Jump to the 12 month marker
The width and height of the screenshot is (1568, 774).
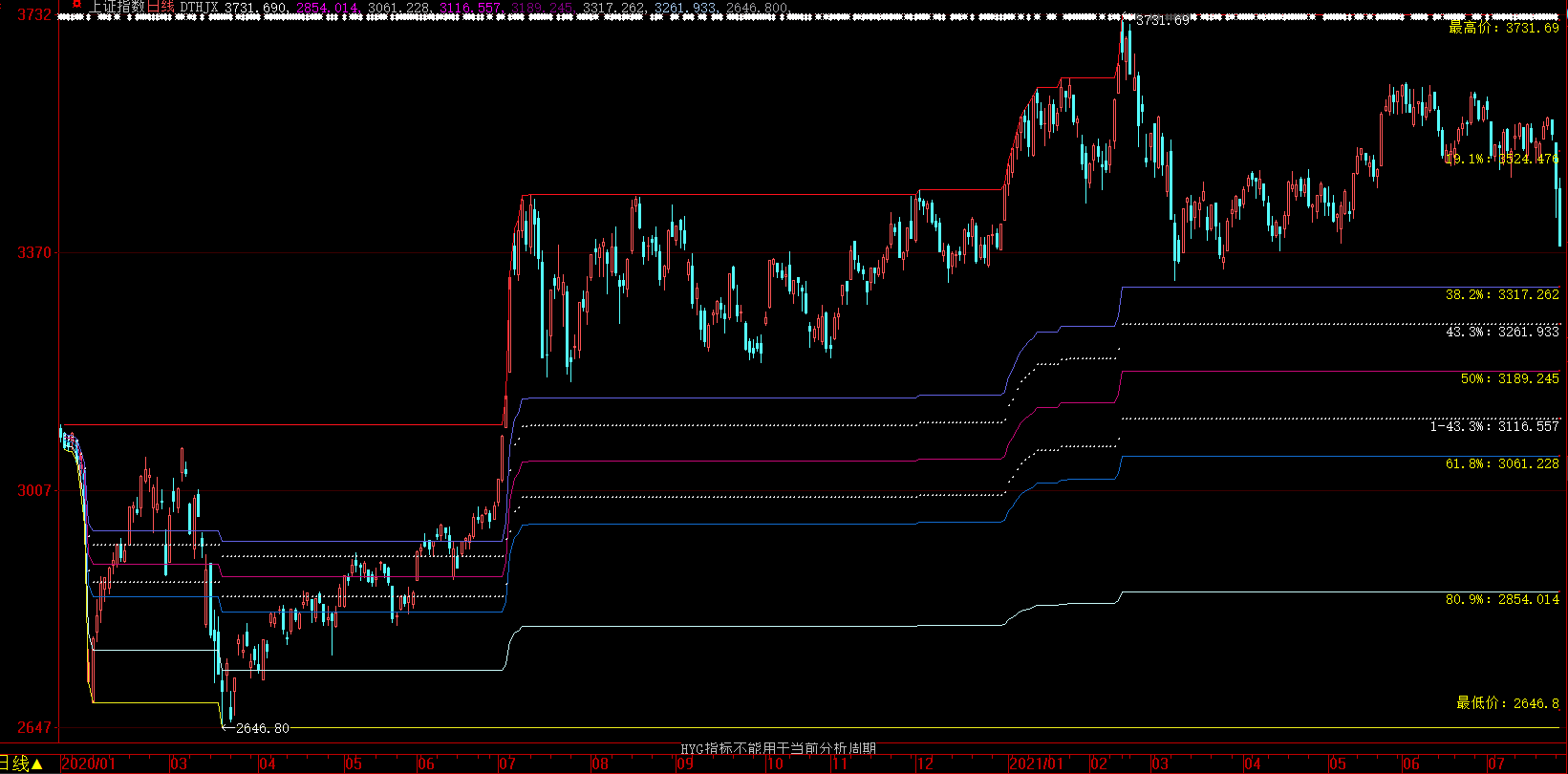coord(924,763)
